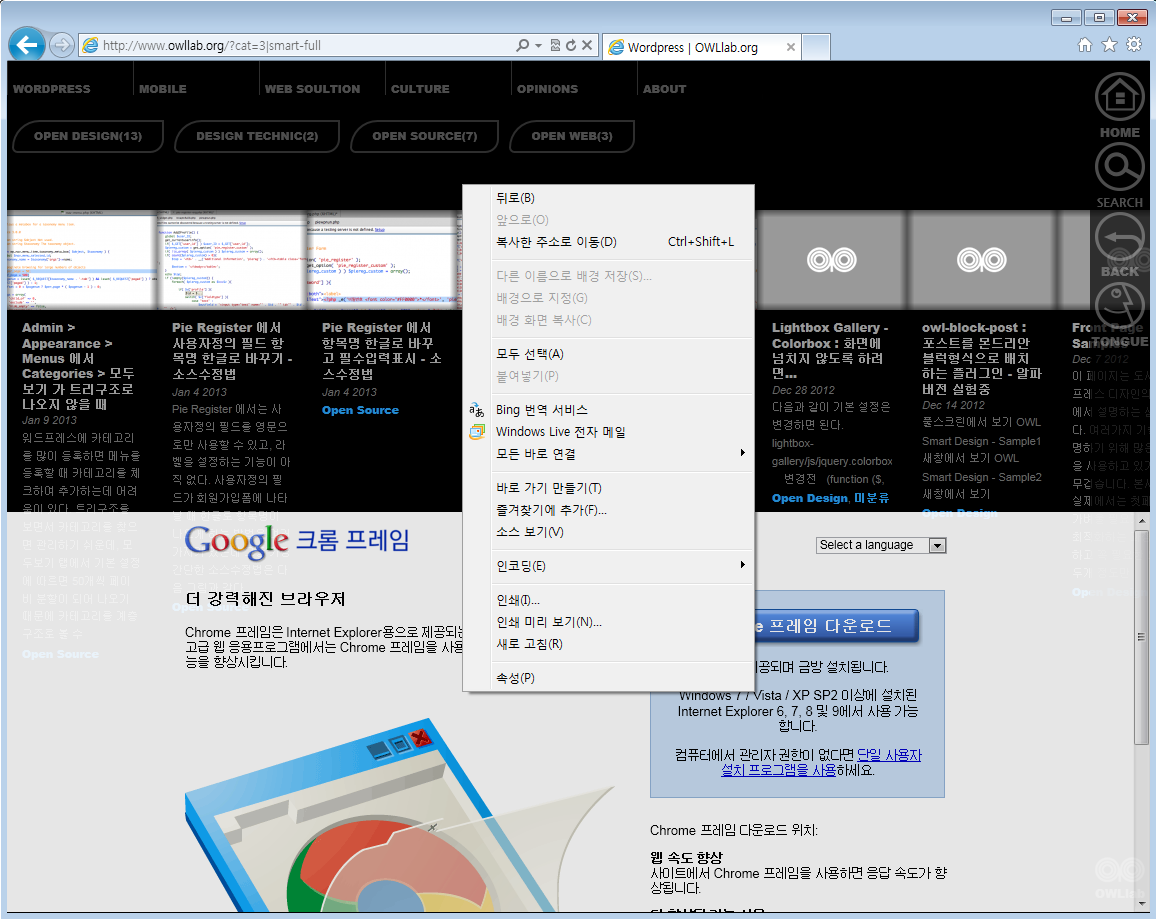Open the address bar search dropdown arrow
Screen dimensions: 1156x919
tap(538, 46)
